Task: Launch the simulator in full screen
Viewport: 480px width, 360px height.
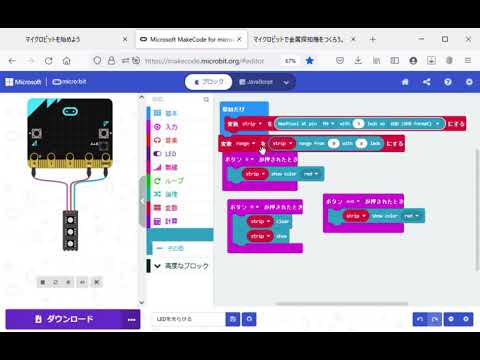Action: click(x=97, y=282)
